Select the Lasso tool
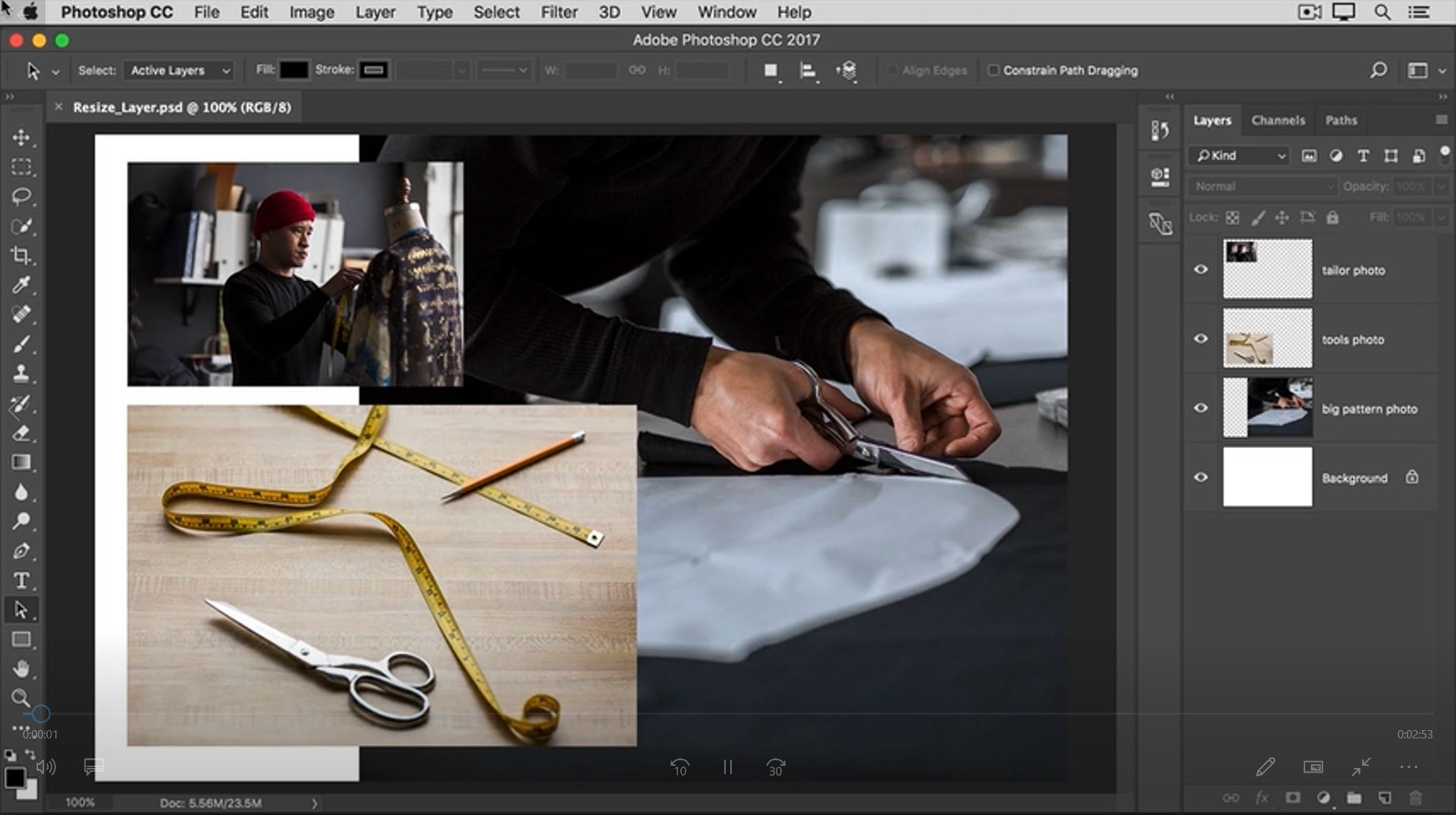Image resolution: width=1456 pixels, height=815 pixels. click(x=21, y=196)
